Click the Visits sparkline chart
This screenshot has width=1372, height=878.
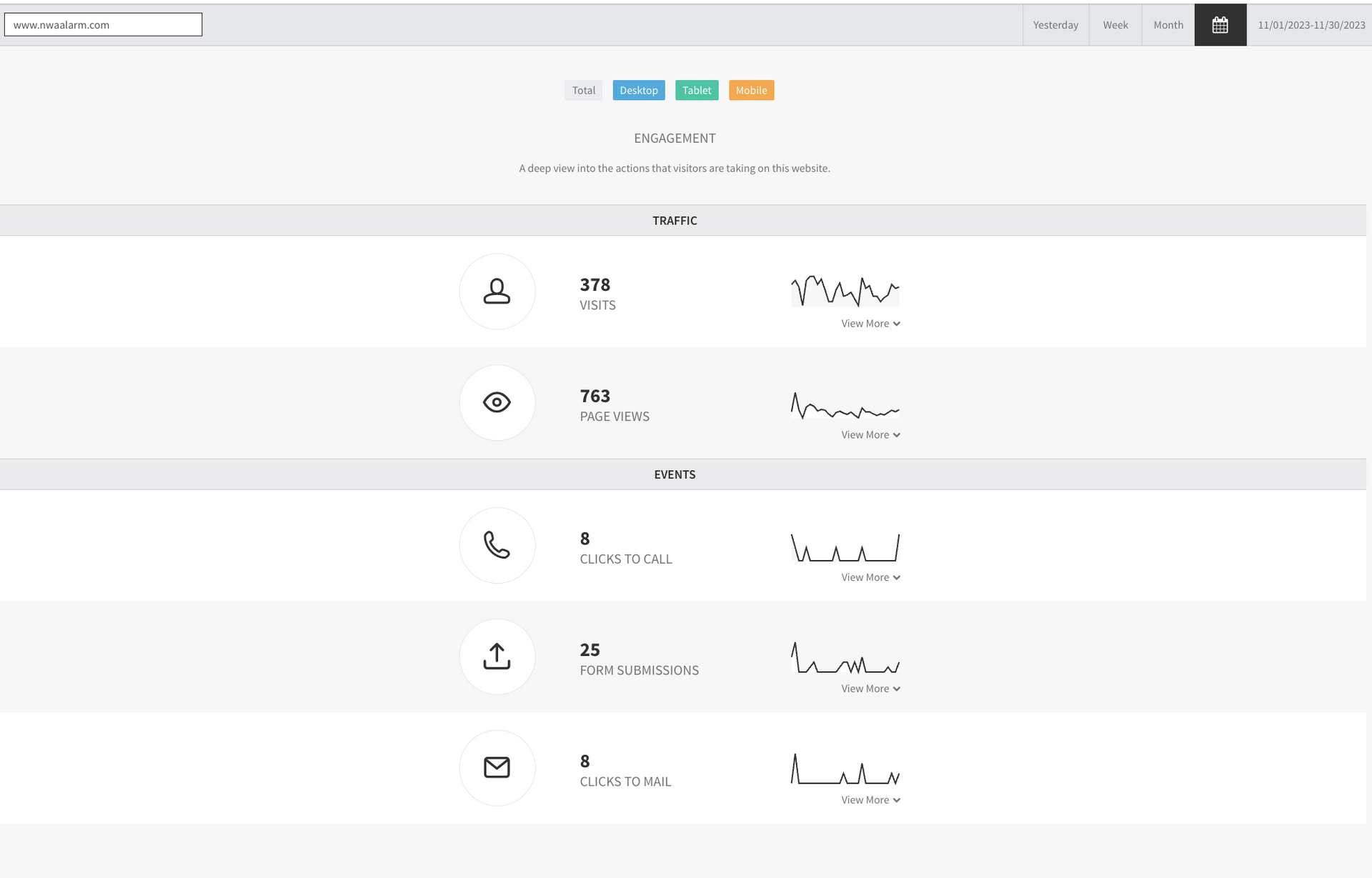[x=845, y=291]
